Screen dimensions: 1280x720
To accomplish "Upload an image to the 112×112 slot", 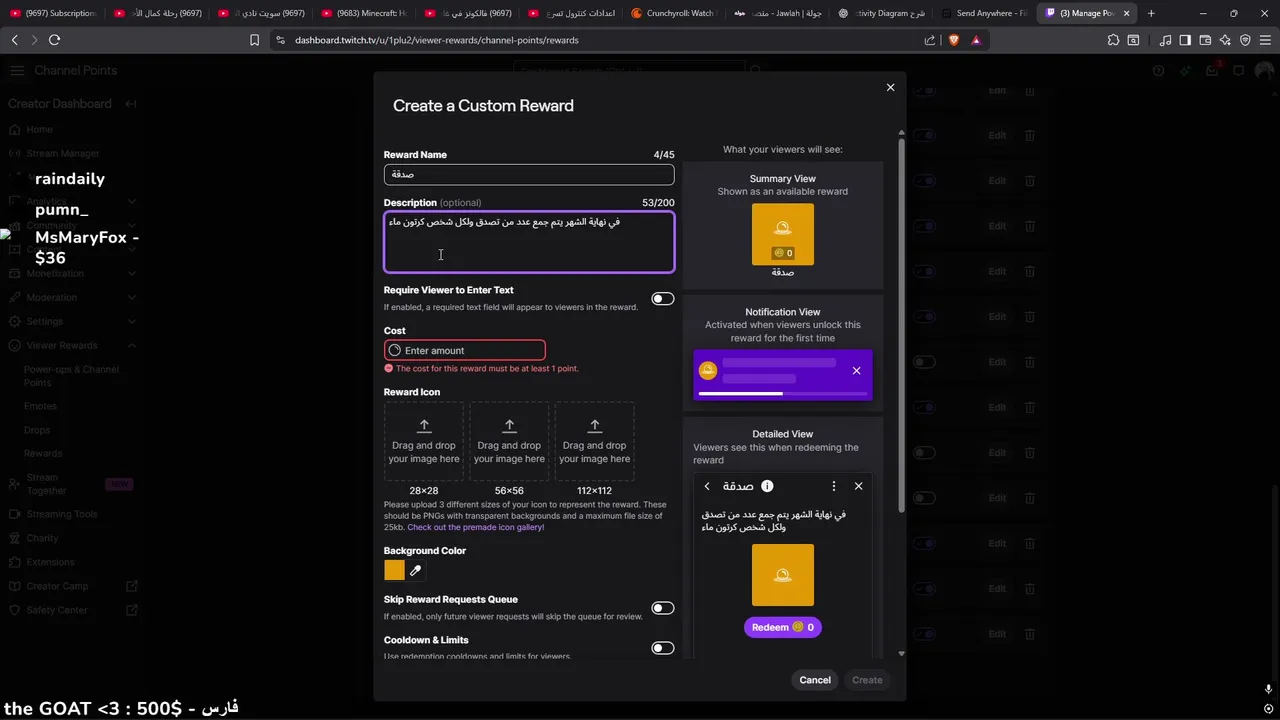I will click(x=594, y=441).
